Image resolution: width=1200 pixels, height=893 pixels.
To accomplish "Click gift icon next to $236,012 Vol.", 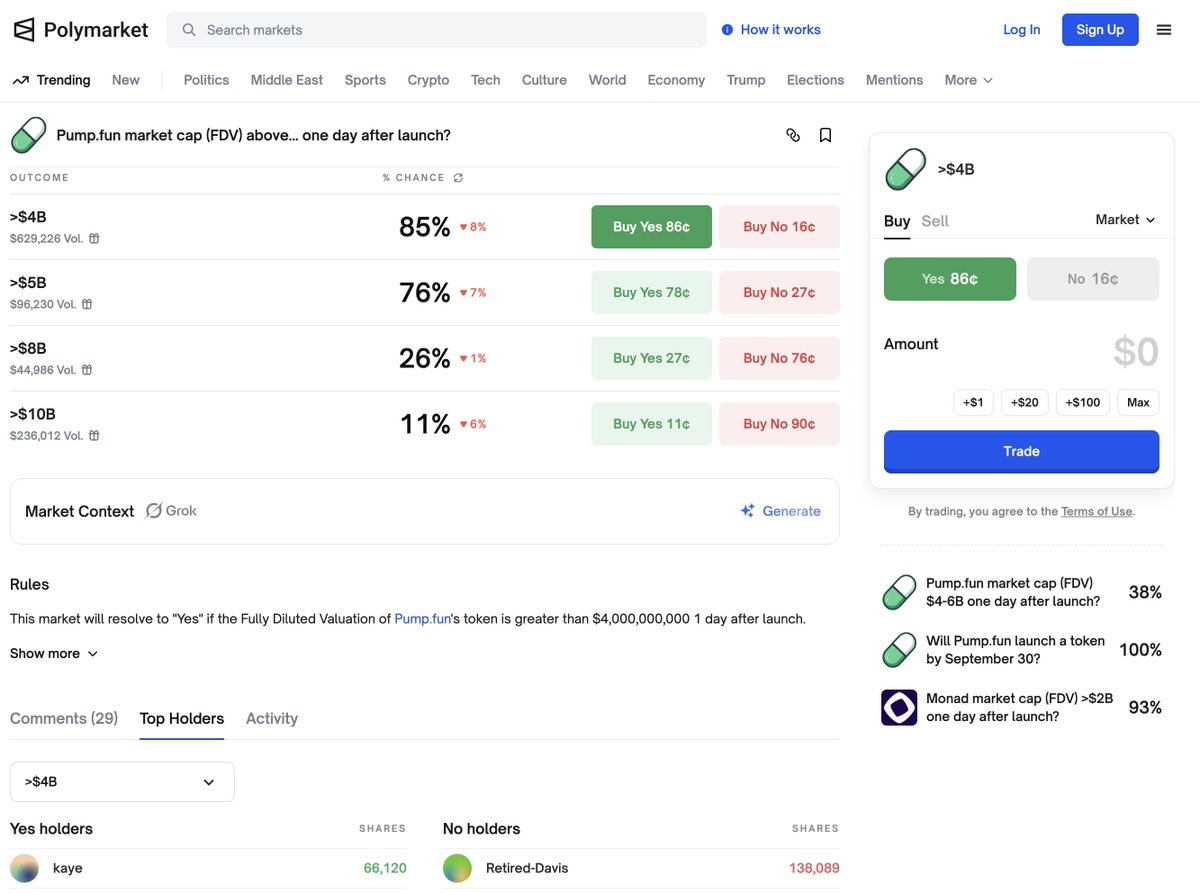I will [94, 436].
